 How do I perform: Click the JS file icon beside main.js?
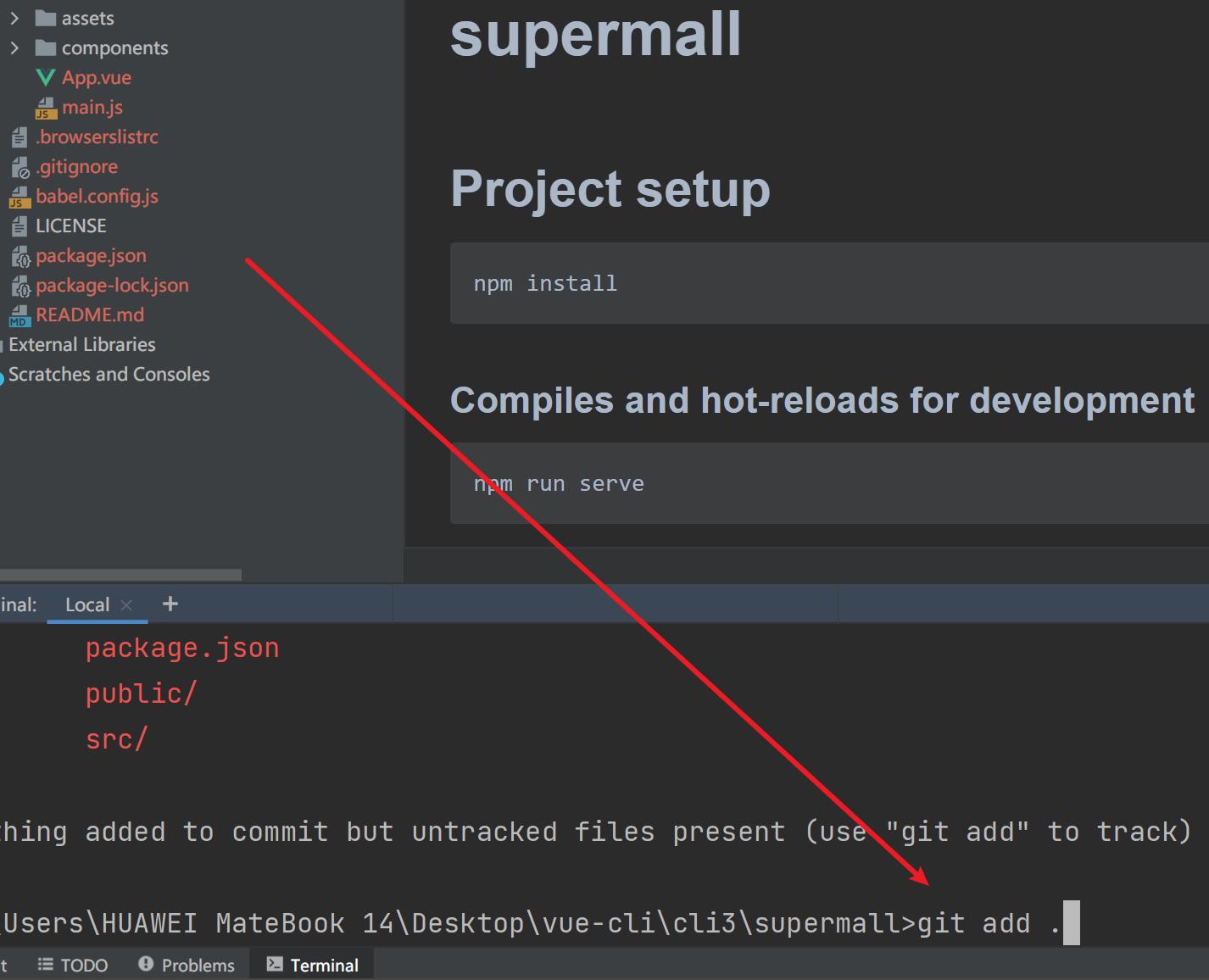tap(46, 108)
